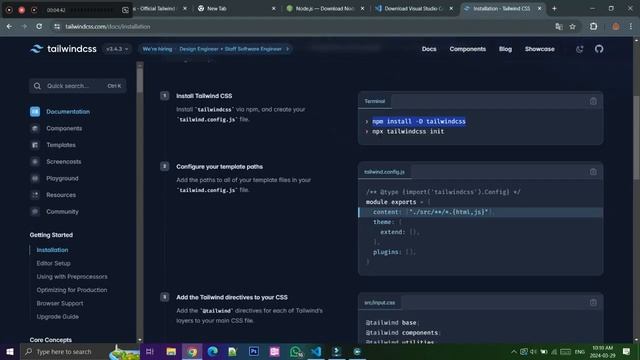Open Microsoft Edge from the taskbar
The height and width of the screenshot is (360, 640).
coord(212,351)
